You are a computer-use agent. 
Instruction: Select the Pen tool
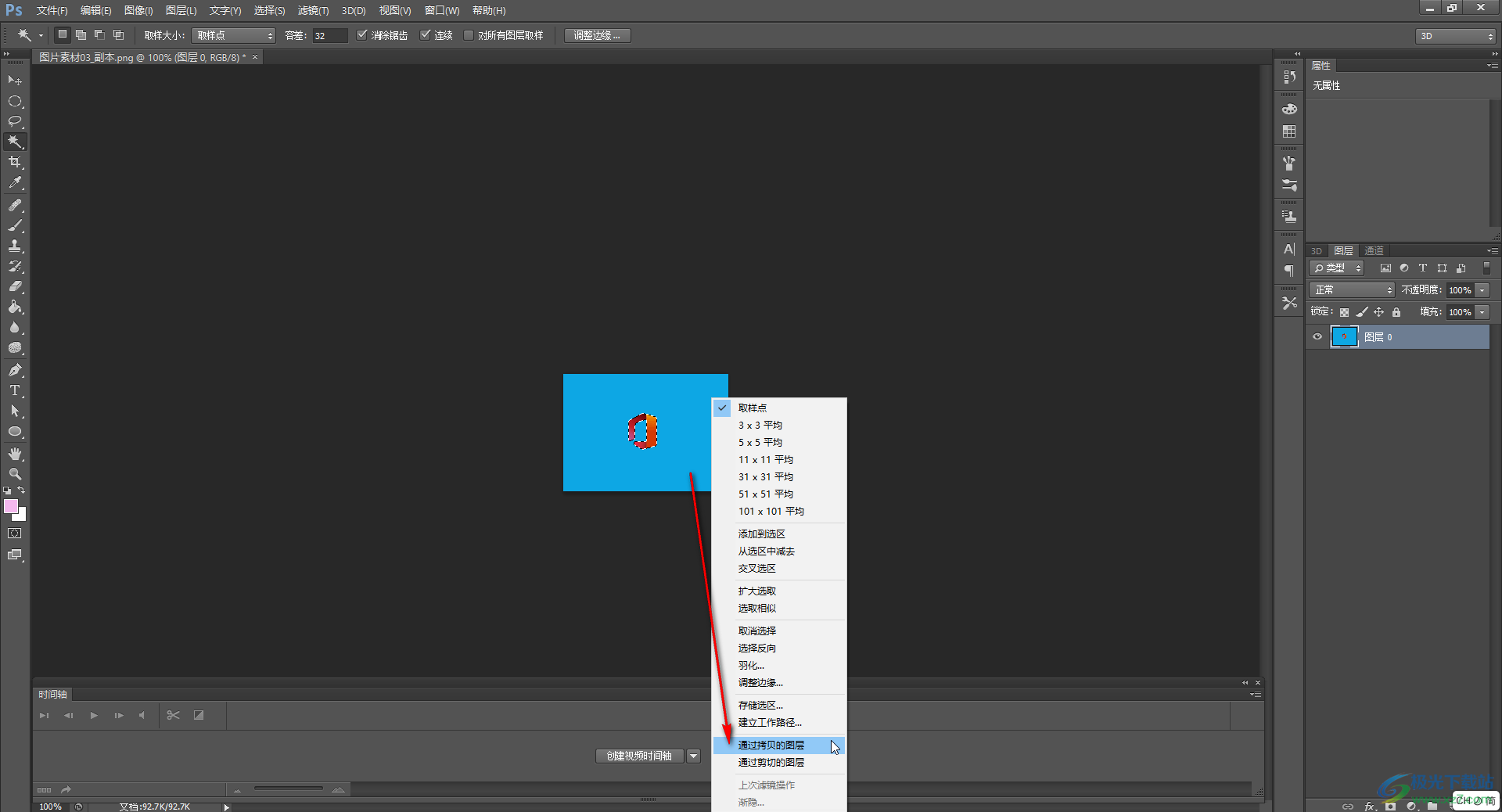point(15,370)
